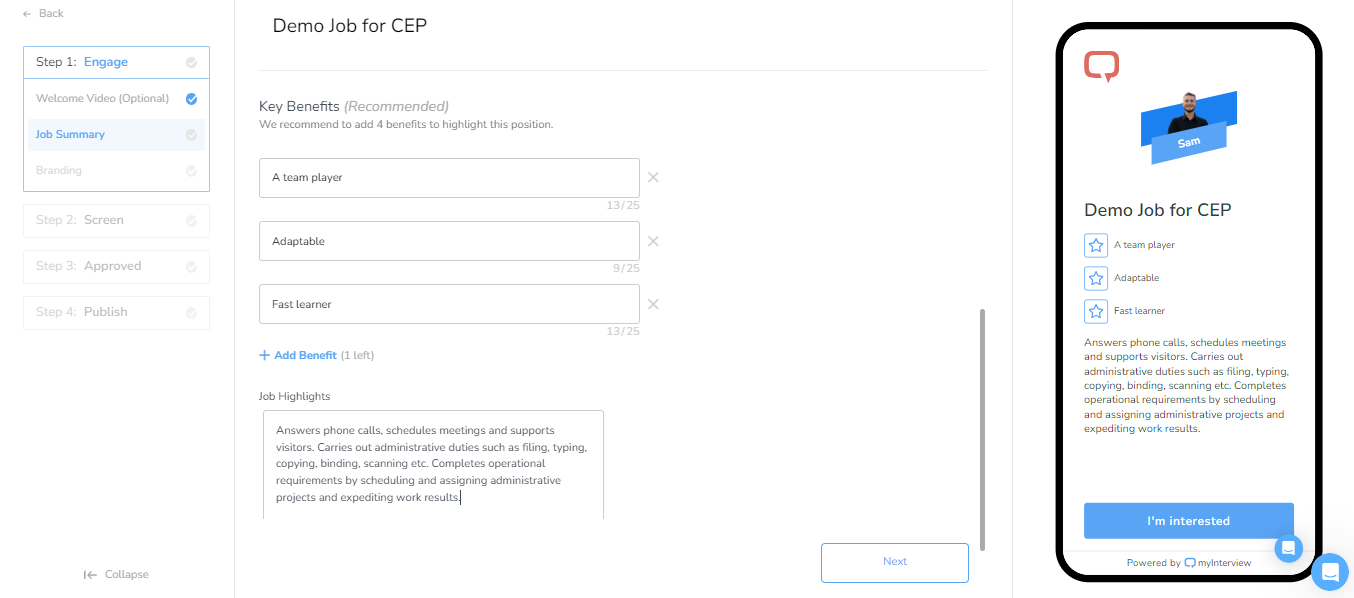Image resolution: width=1354 pixels, height=598 pixels.
Task: Click the Add Benefit link
Action: point(305,355)
